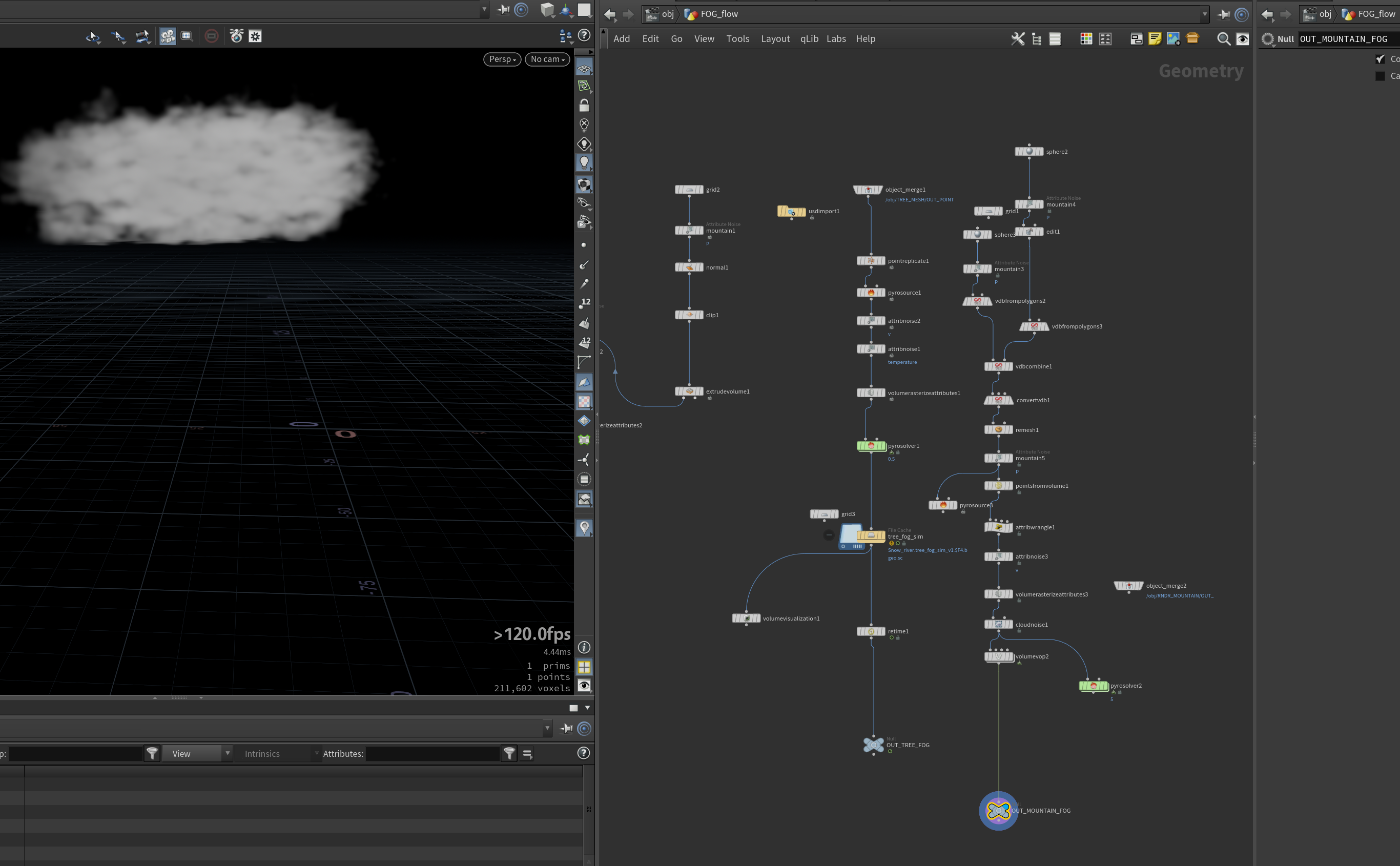Toggle viewport lighting bulb icon
This screenshot has height=866, width=1400.
[x=584, y=162]
